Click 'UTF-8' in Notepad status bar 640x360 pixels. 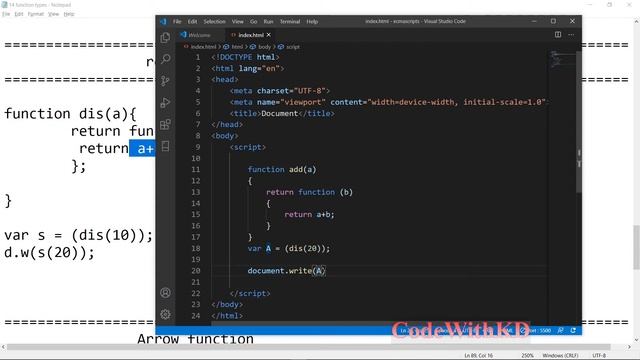click(x=599, y=356)
